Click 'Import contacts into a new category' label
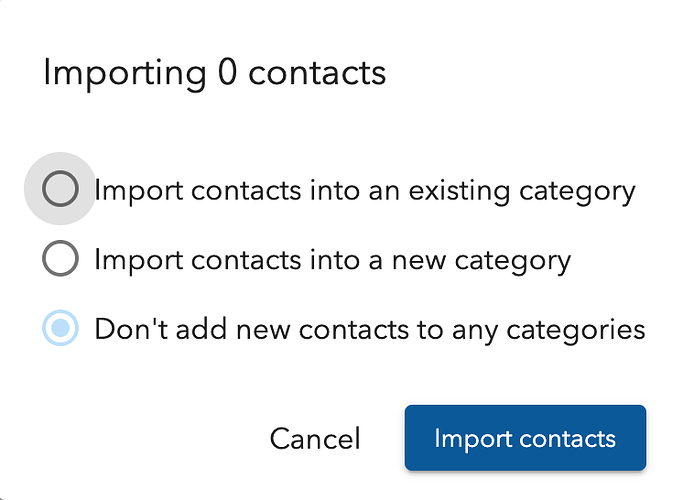Image resolution: width=683 pixels, height=500 pixels. coord(332,260)
